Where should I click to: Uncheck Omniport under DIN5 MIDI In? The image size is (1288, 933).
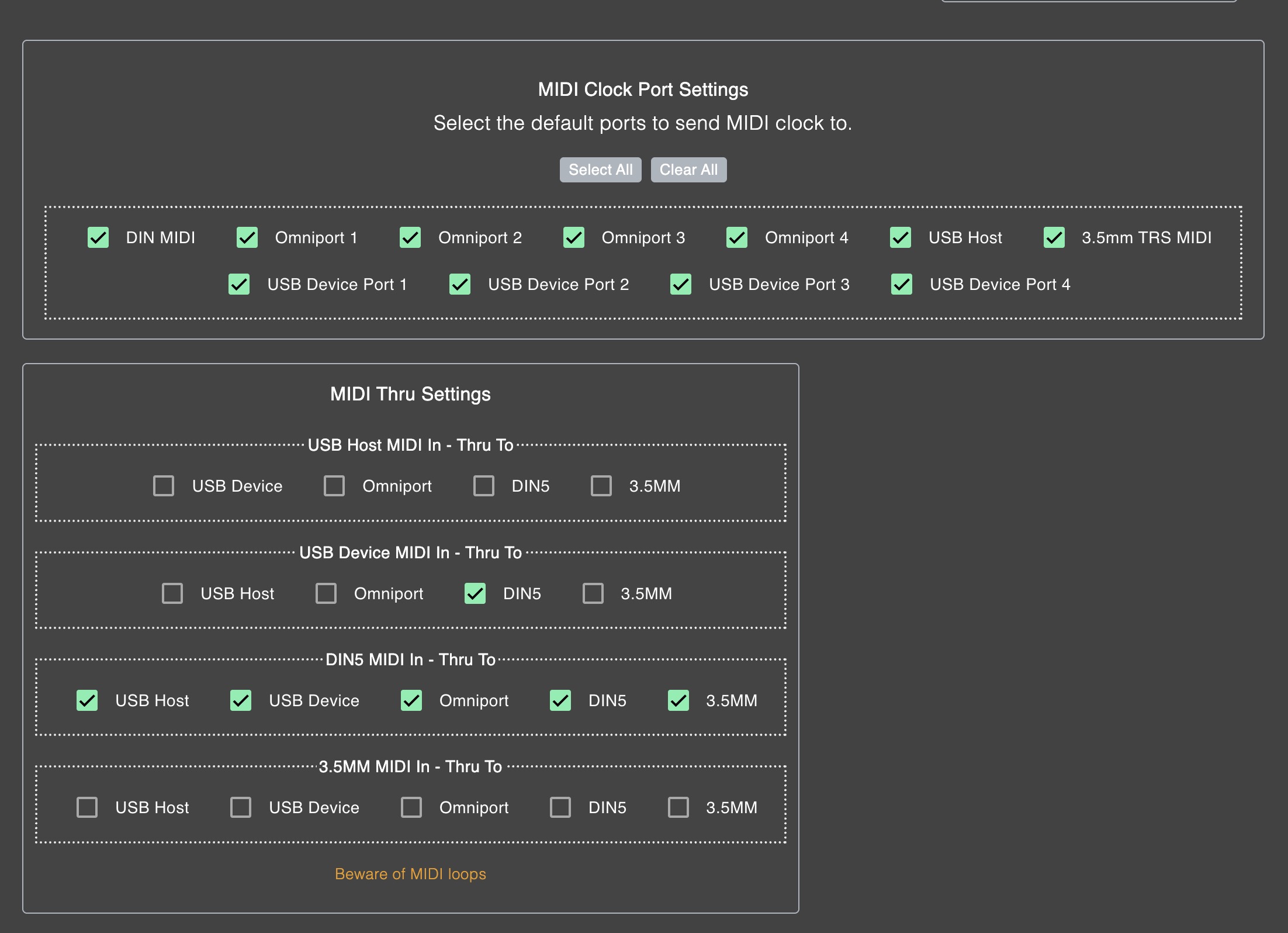pos(411,700)
